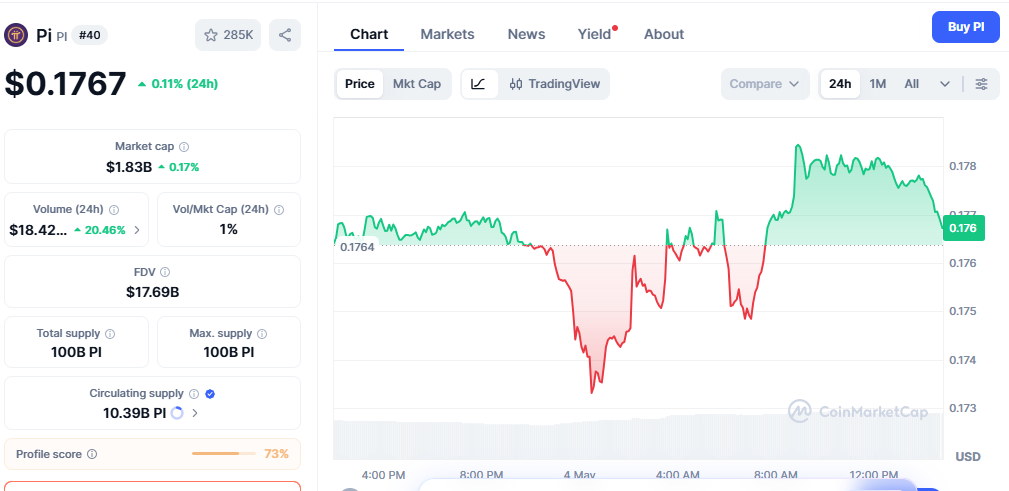Expand Circulating supply details chevron

point(195,413)
